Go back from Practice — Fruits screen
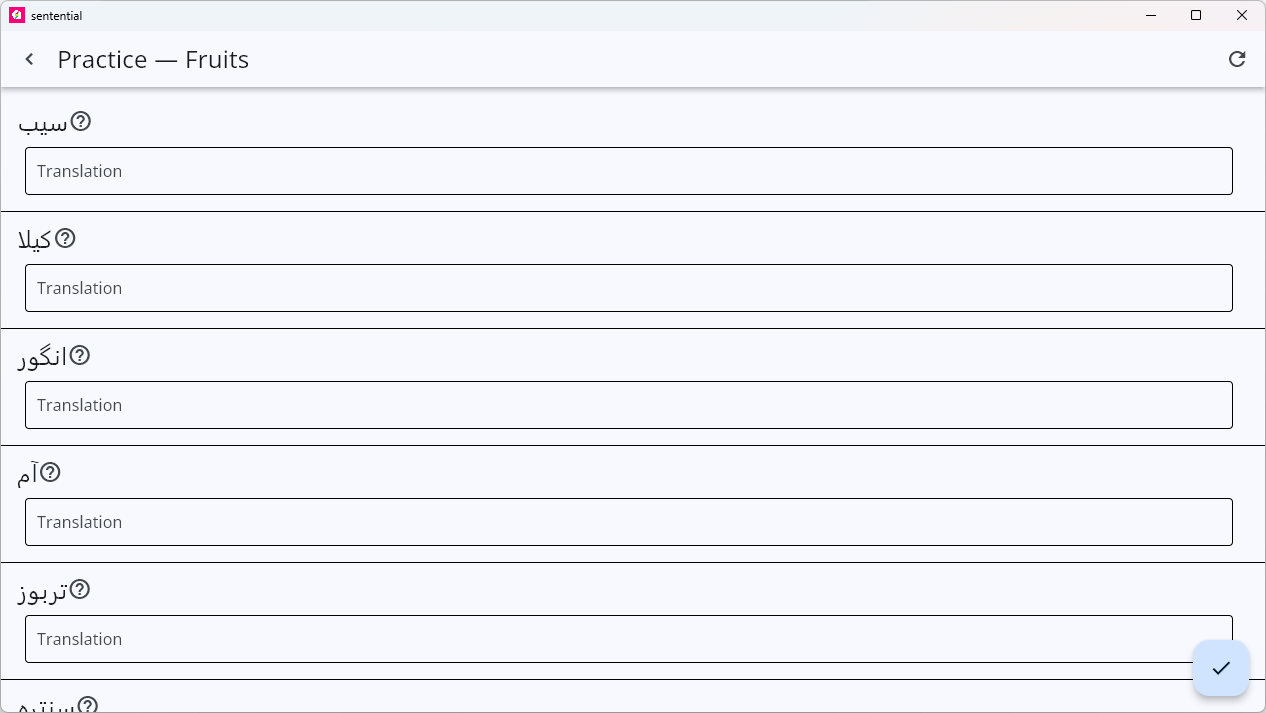This screenshot has width=1266, height=713. point(30,59)
